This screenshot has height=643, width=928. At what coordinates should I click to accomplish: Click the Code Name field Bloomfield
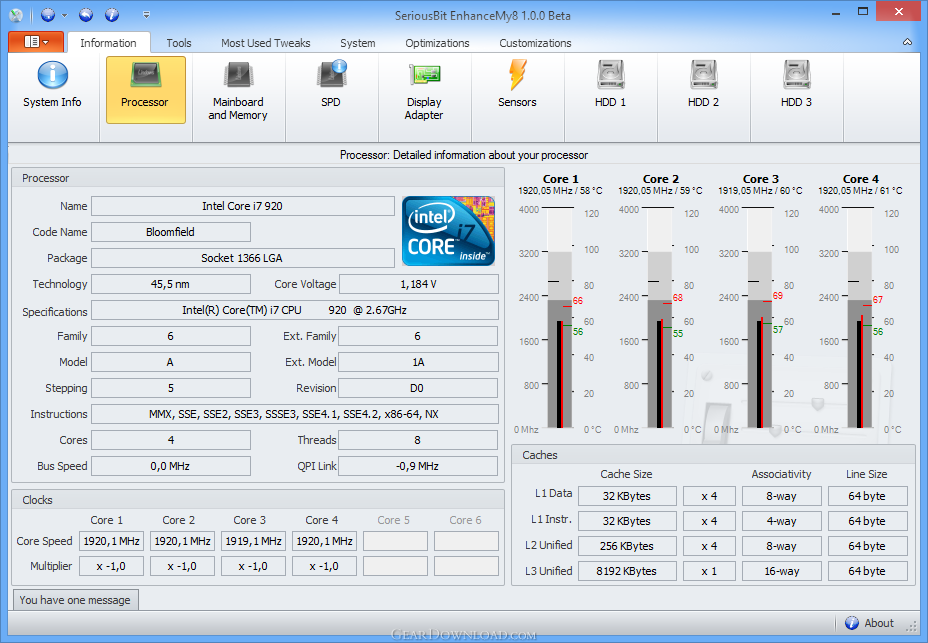click(x=170, y=232)
